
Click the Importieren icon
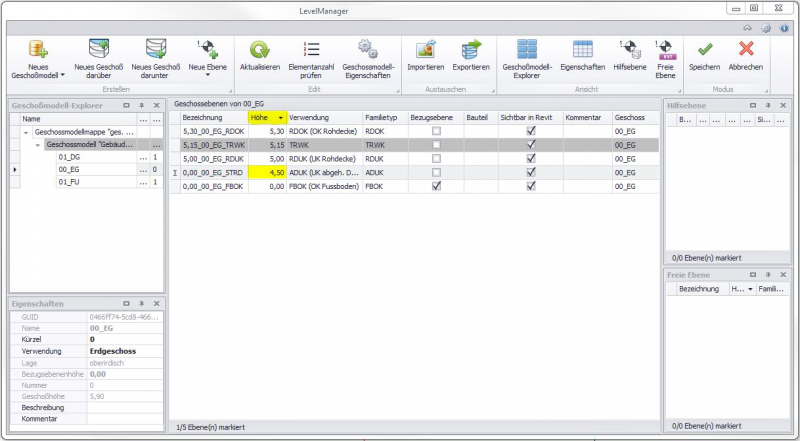tap(425, 49)
